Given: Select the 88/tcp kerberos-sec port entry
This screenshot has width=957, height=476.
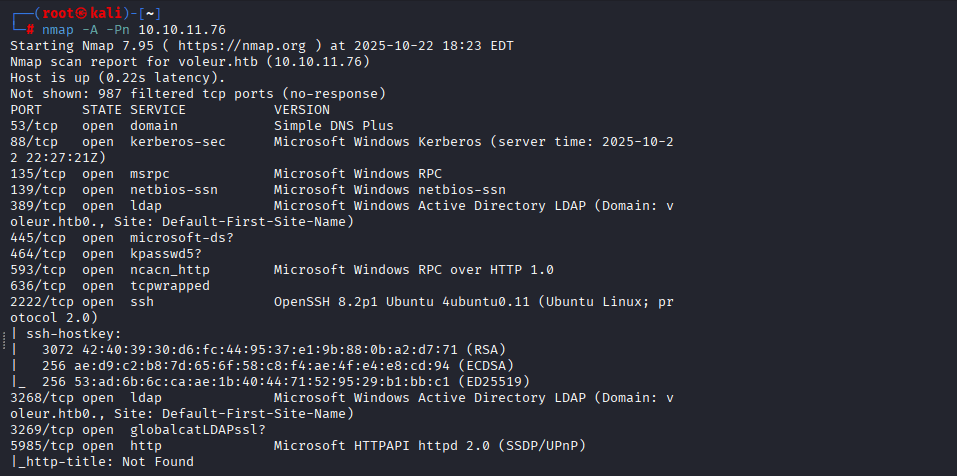Looking at the screenshot, I should pyautogui.click(x=34, y=142).
